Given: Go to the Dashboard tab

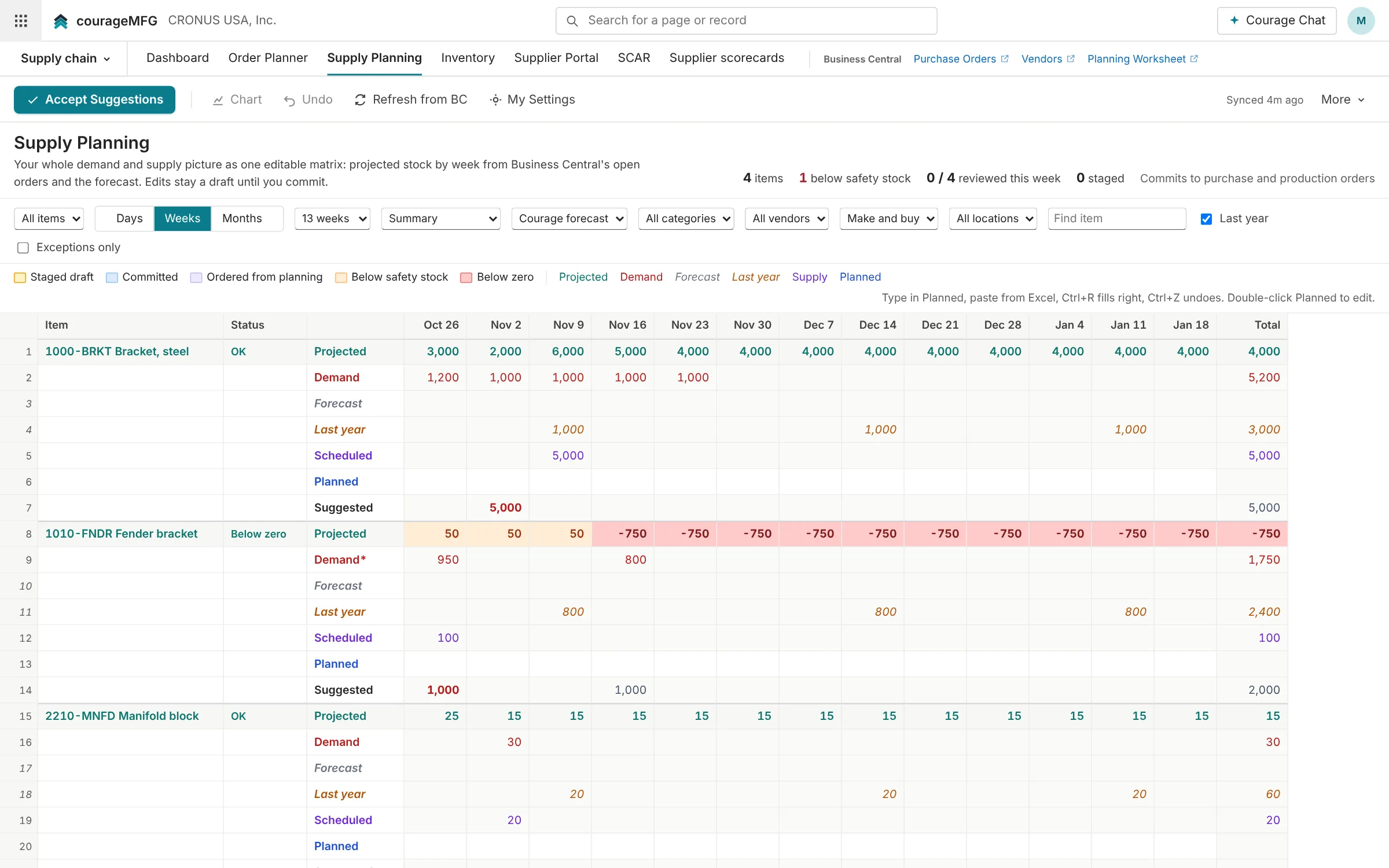Looking at the screenshot, I should [x=178, y=58].
